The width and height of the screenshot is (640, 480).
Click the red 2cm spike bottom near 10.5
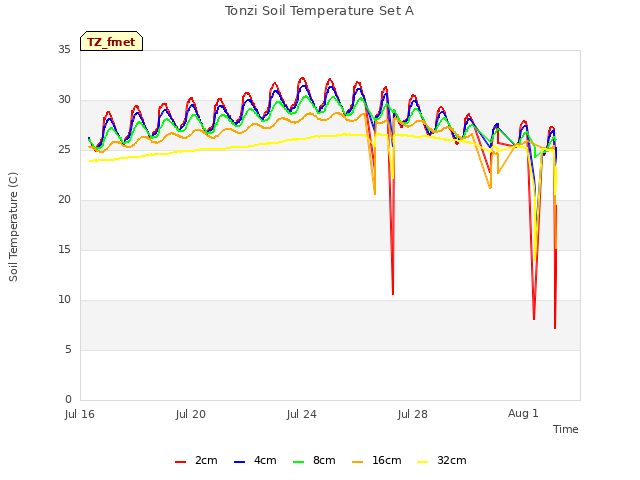point(393,294)
